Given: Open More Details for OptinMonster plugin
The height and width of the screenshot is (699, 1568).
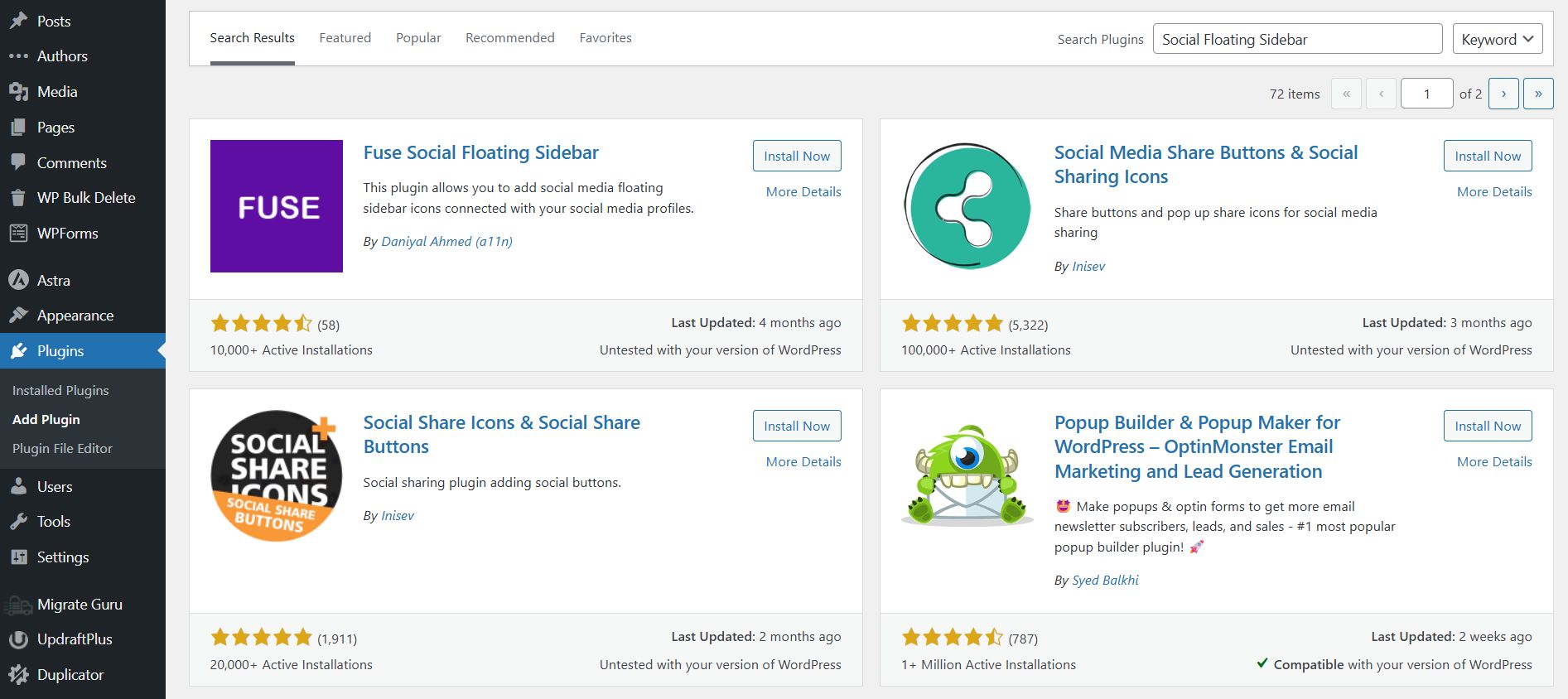Looking at the screenshot, I should (1494, 461).
